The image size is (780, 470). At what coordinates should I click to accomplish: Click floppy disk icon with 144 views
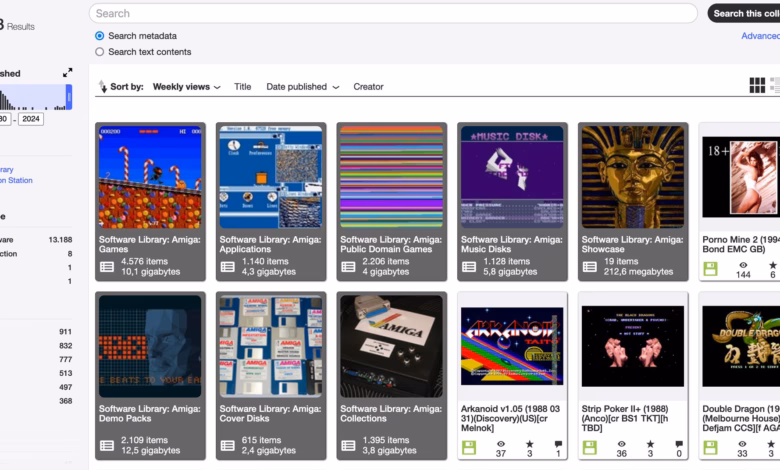click(710, 269)
